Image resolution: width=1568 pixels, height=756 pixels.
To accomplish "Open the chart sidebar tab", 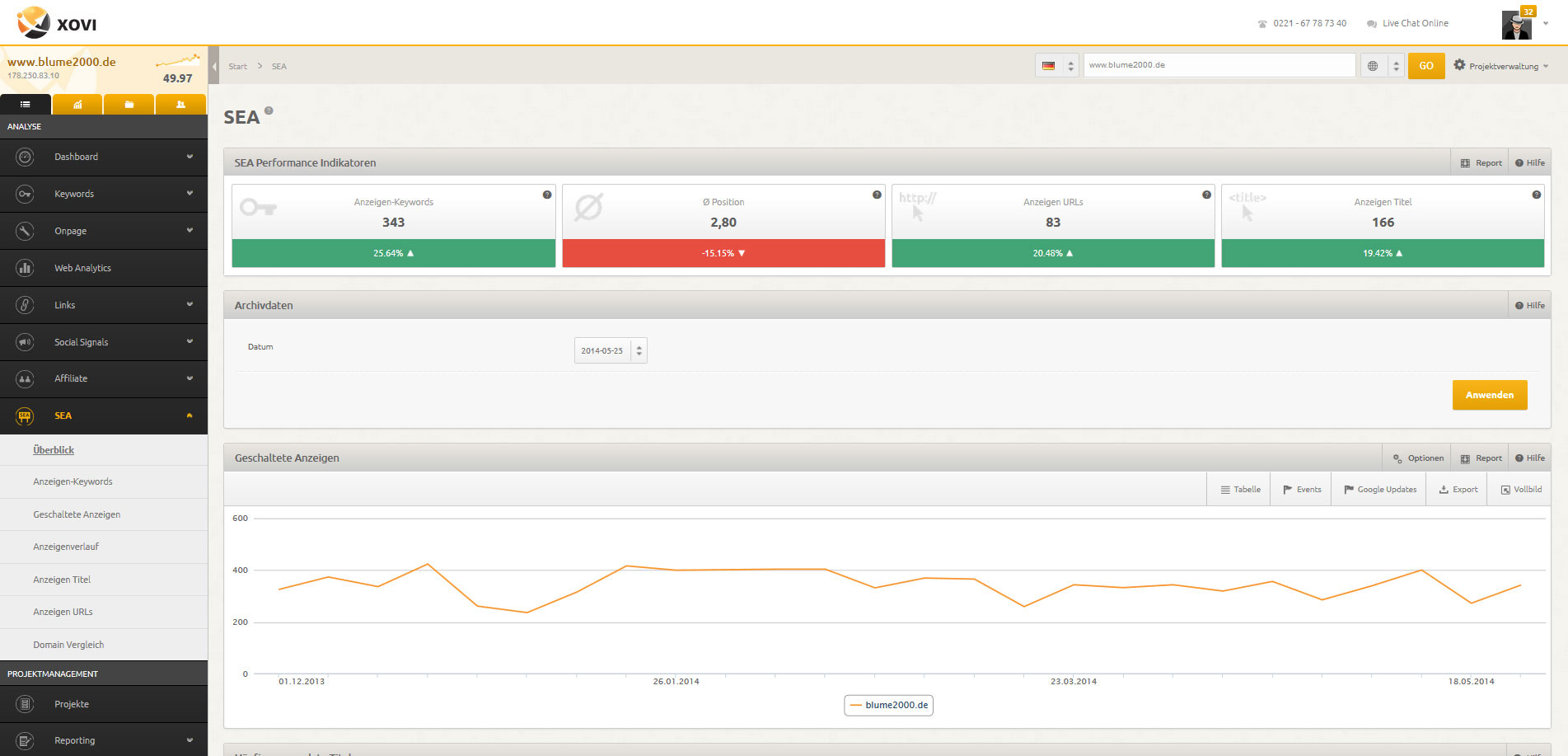I will click(77, 105).
